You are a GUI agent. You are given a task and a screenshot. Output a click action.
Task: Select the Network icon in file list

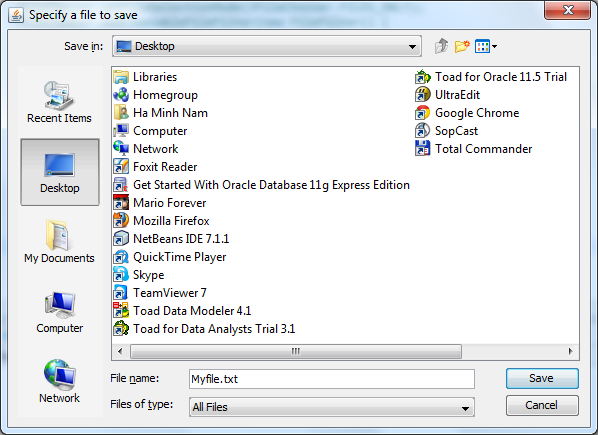click(x=121, y=149)
